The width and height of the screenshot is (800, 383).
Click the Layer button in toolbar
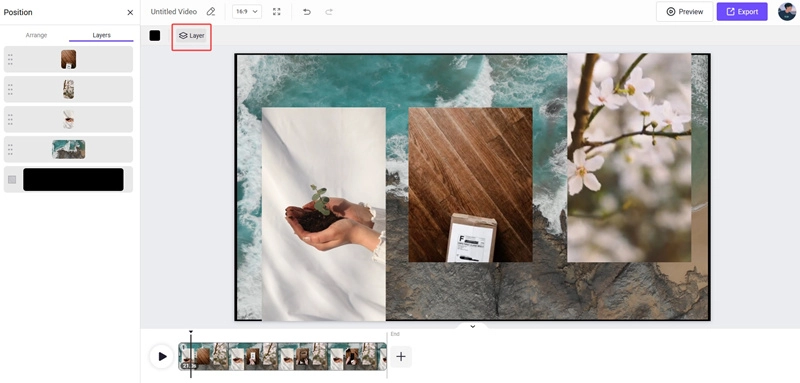coord(191,36)
